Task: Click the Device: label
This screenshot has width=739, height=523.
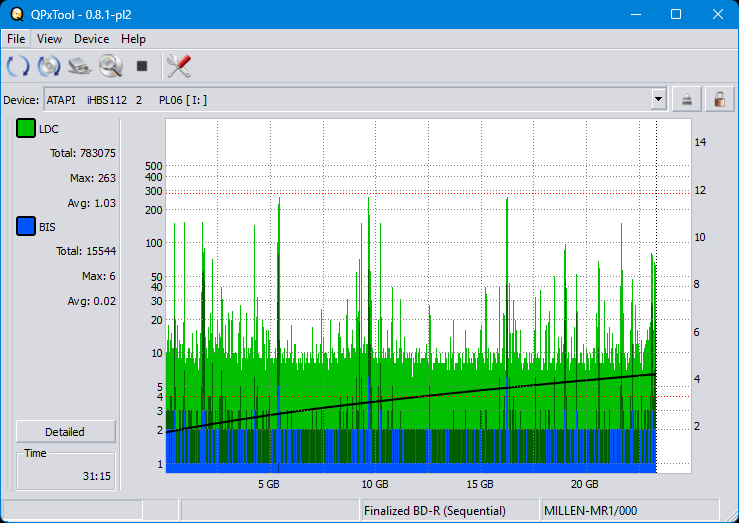Action: [x=21, y=100]
